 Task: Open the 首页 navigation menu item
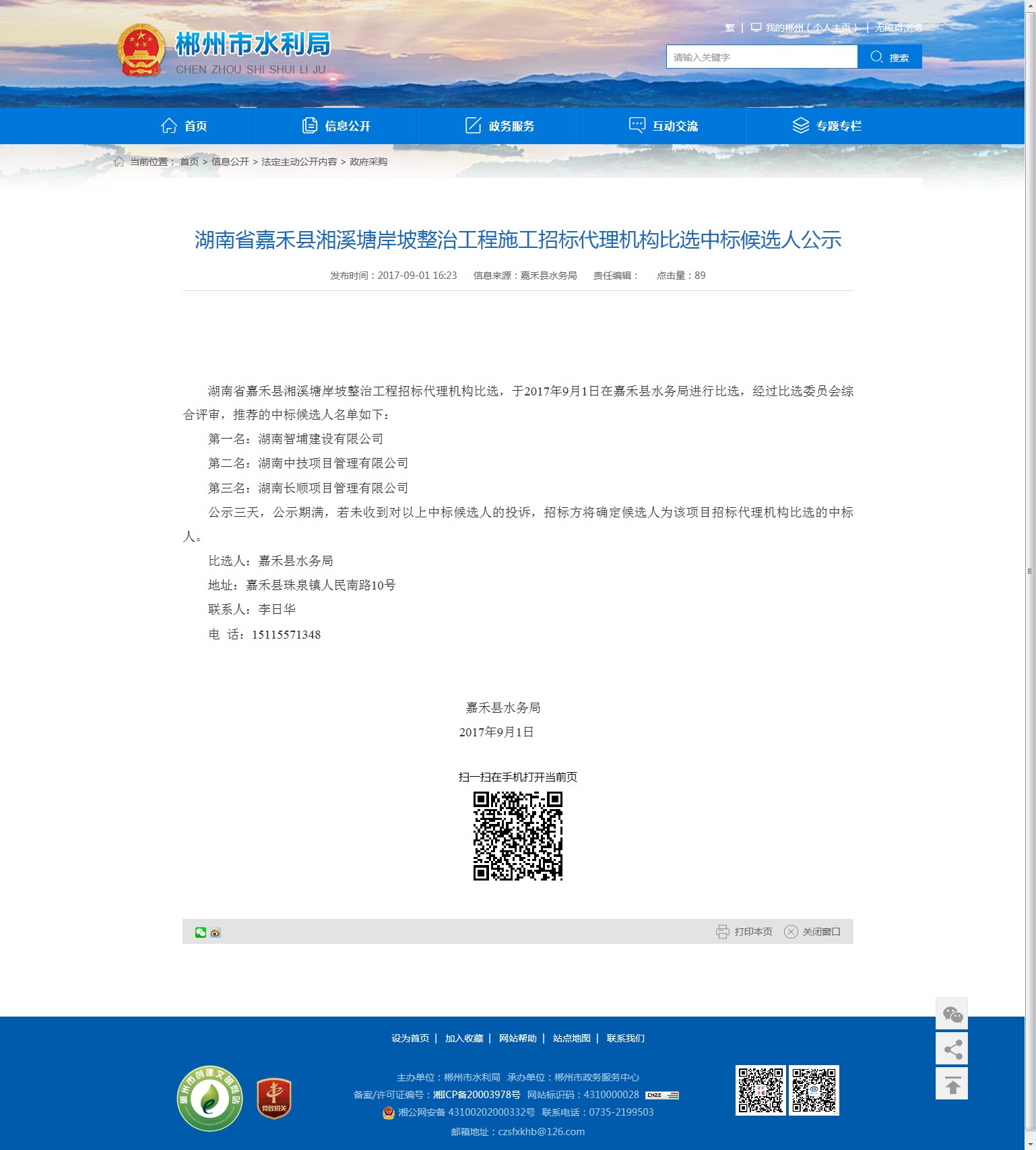[184, 126]
